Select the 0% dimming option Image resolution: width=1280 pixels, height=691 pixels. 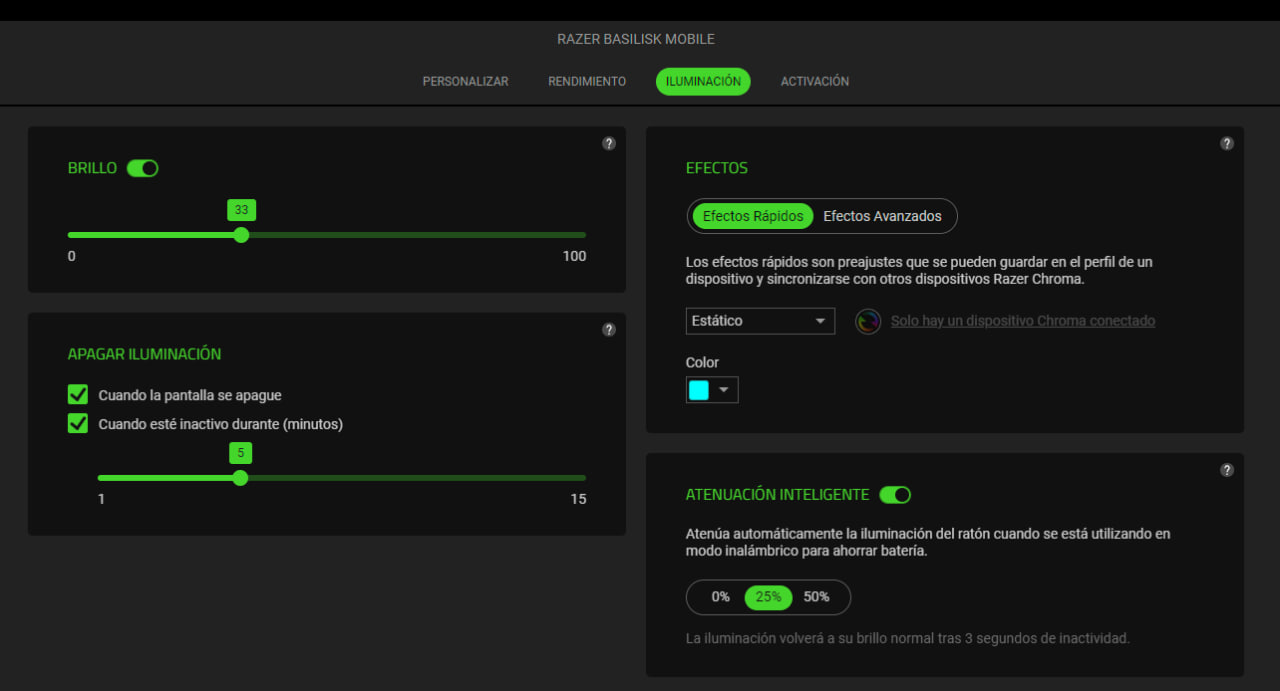coord(721,597)
